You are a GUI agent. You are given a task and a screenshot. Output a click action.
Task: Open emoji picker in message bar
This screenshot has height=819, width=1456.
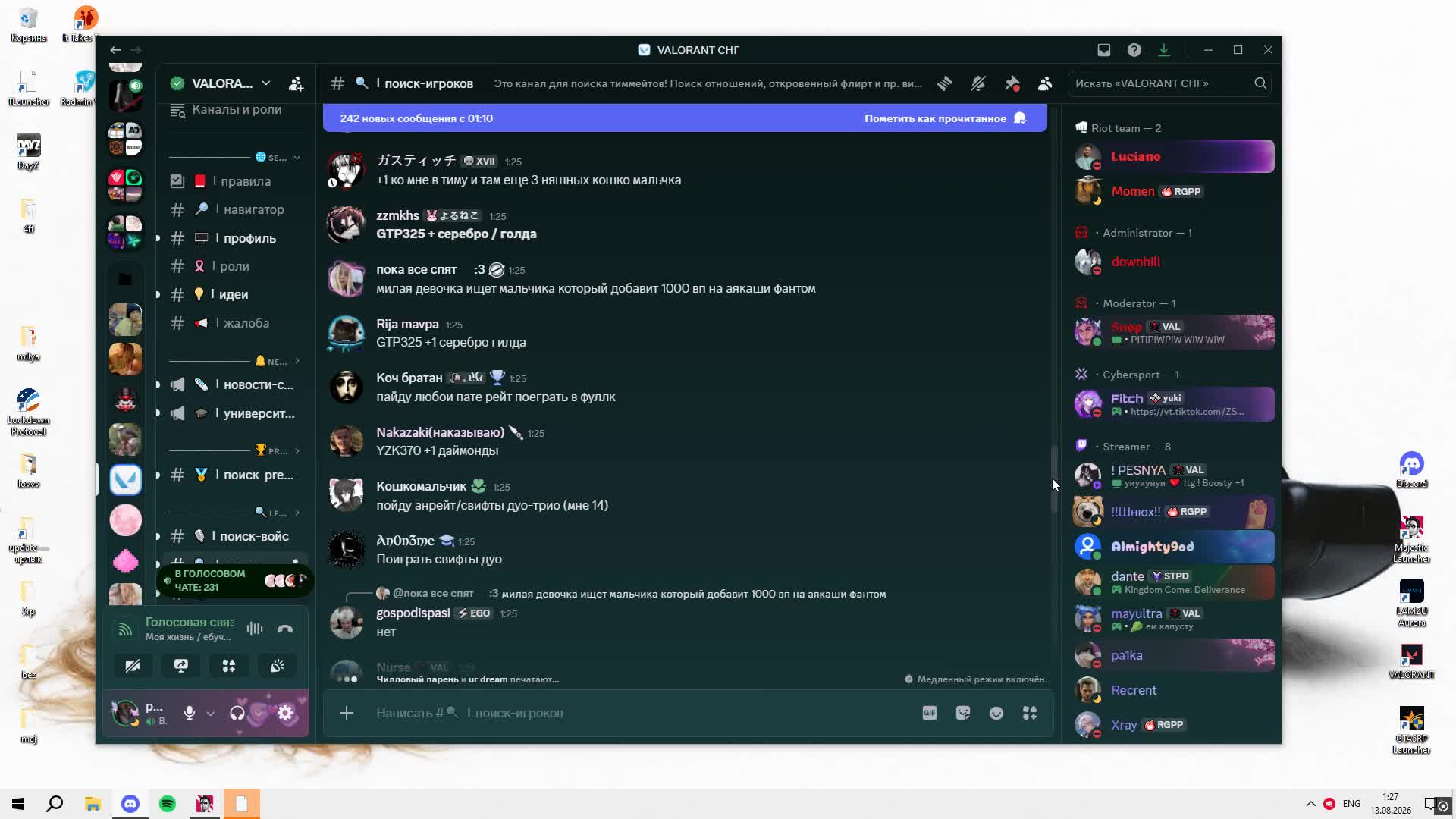pyautogui.click(x=996, y=713)
